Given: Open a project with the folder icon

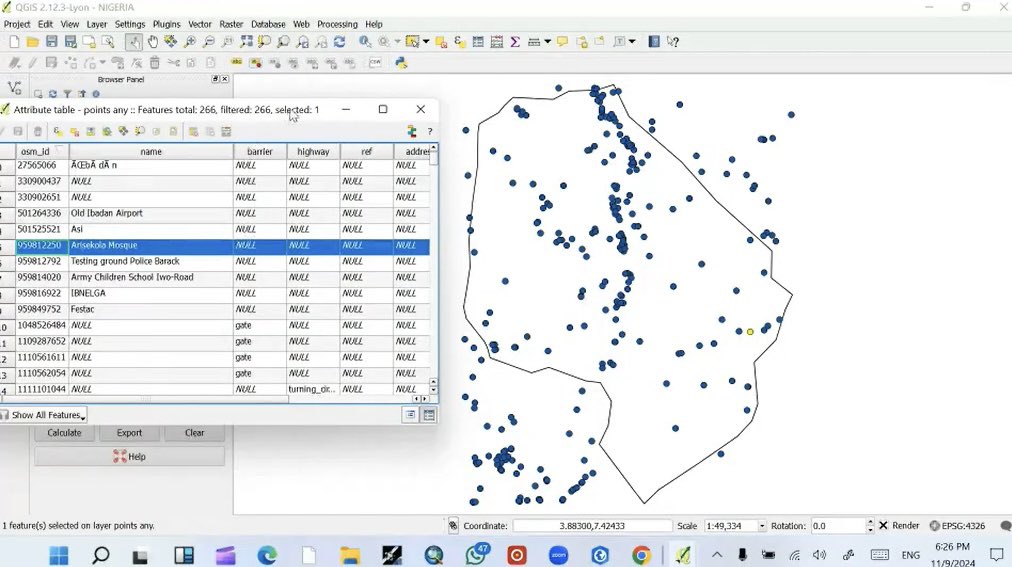Looking at the screenshot, I should click(33, 42).
